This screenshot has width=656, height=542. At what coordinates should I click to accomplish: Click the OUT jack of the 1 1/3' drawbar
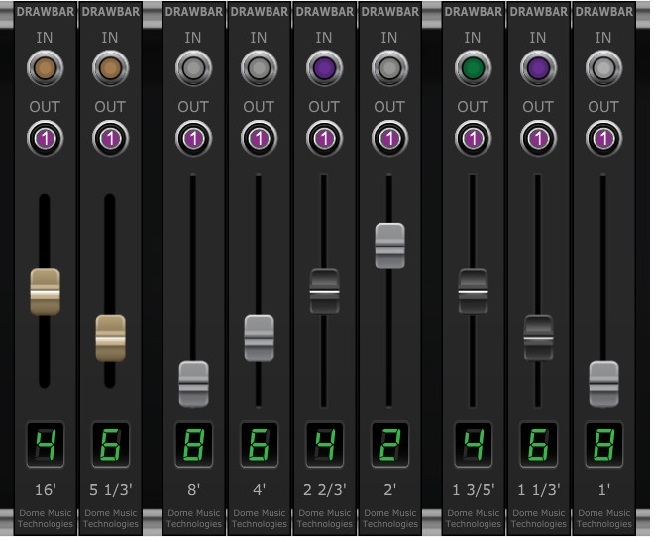click(538, 138)
